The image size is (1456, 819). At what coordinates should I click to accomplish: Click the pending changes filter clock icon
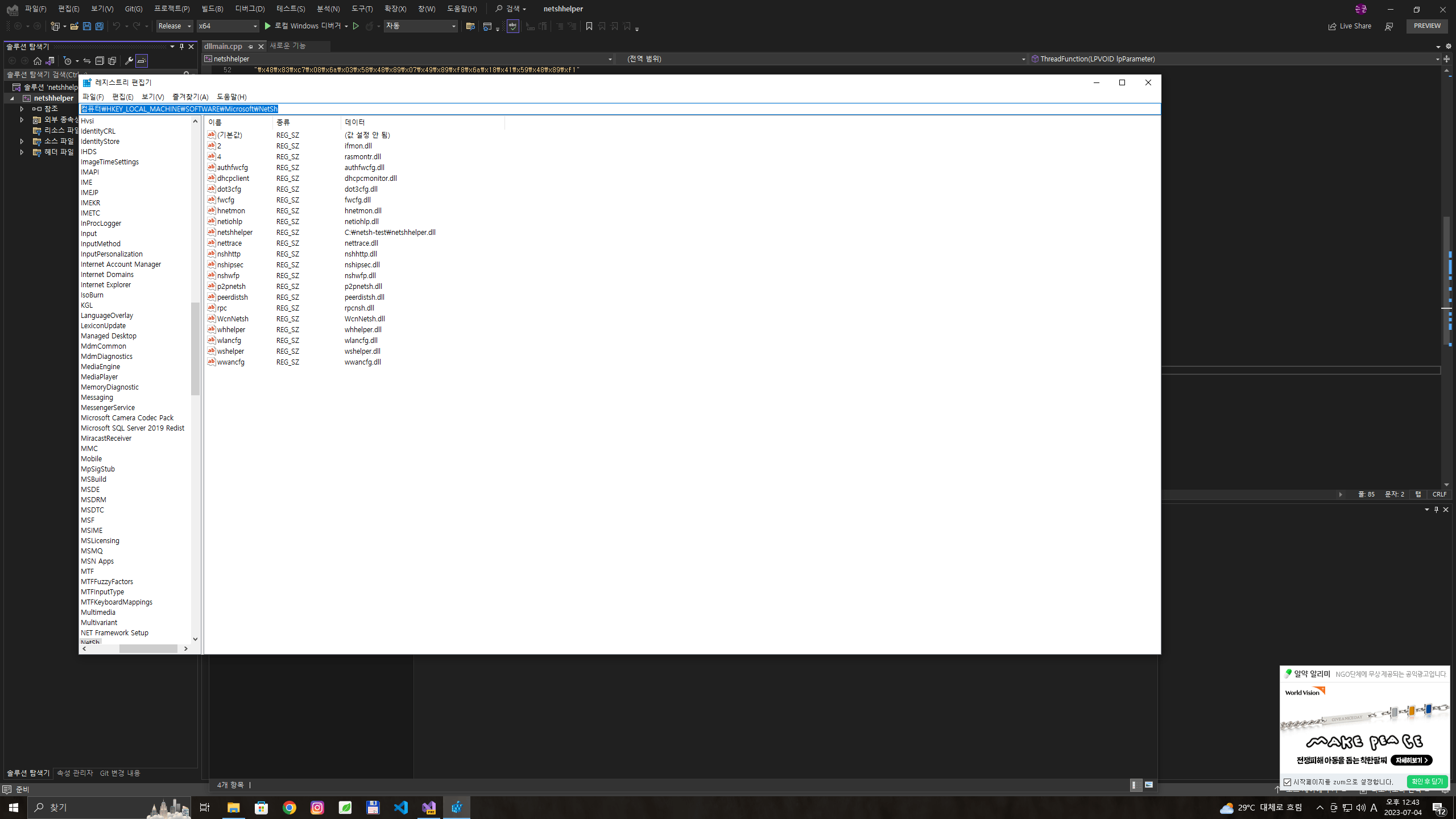(68, 61)
